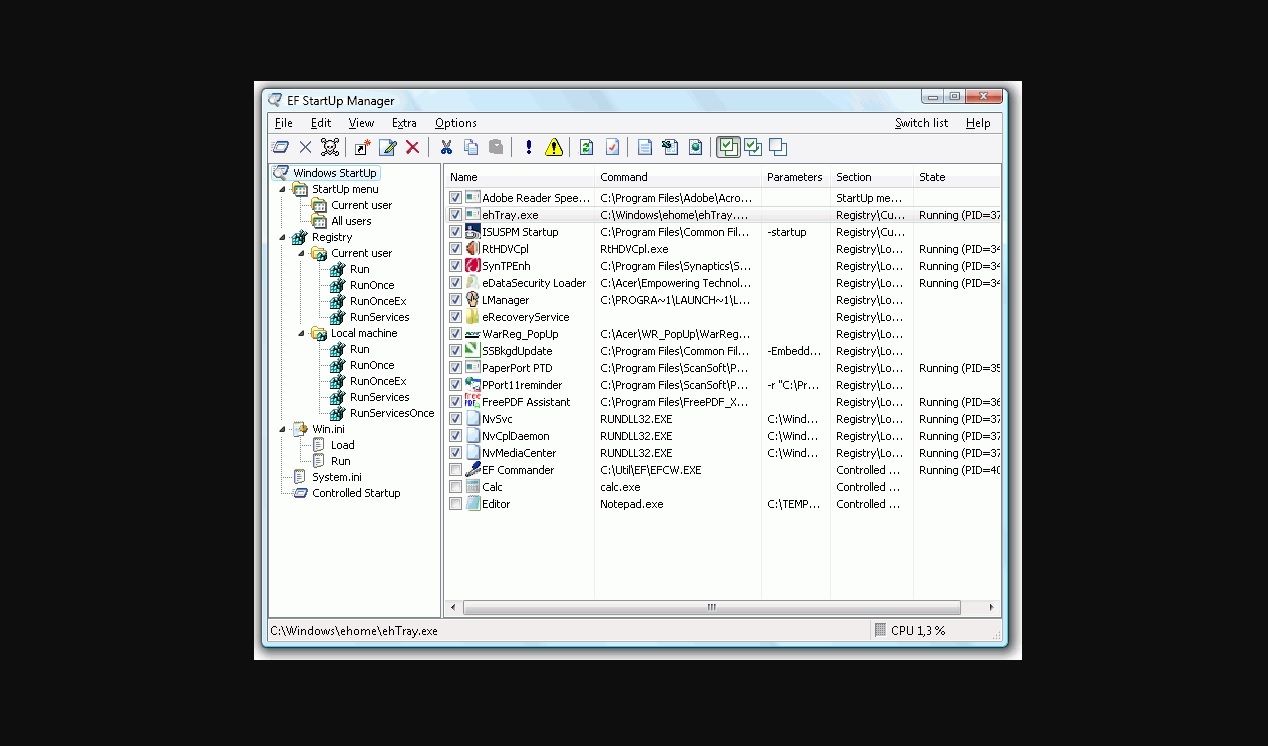Click the horizontal scrollbar thumb

712,607
